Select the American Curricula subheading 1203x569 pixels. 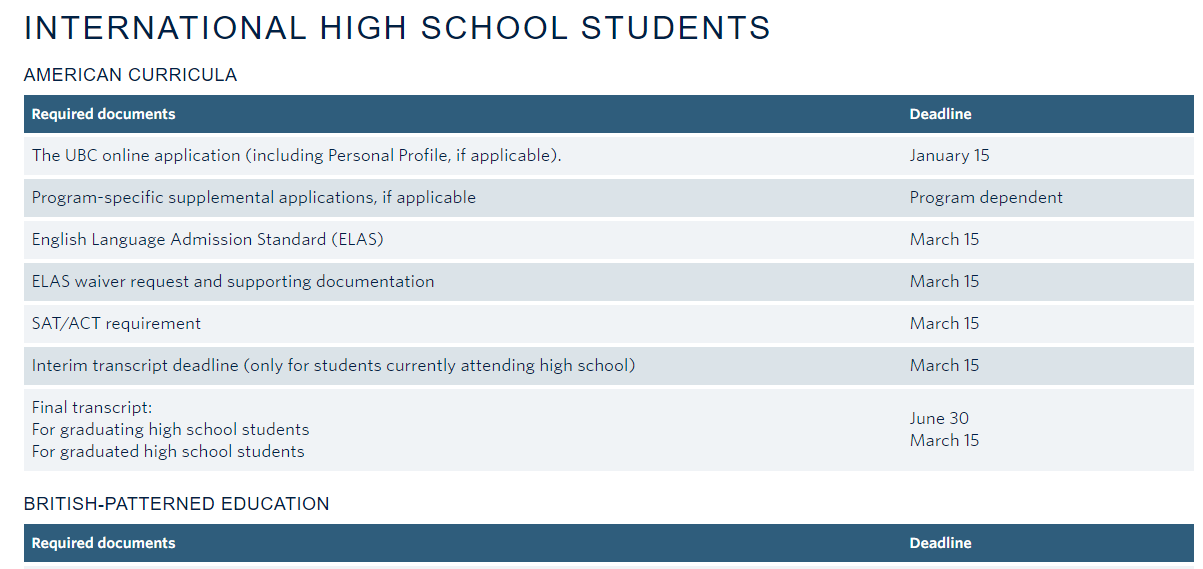coord(130,75)
